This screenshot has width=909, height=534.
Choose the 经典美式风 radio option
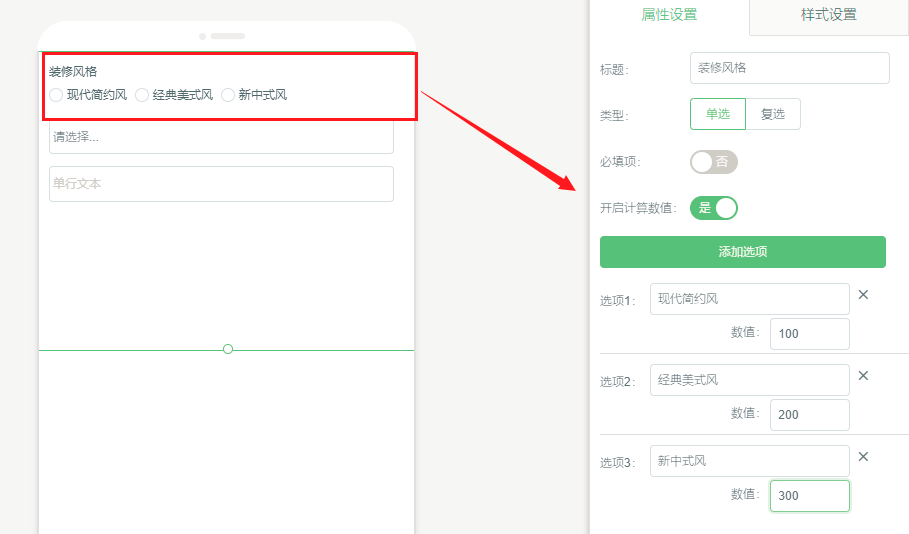pos(142,95)
